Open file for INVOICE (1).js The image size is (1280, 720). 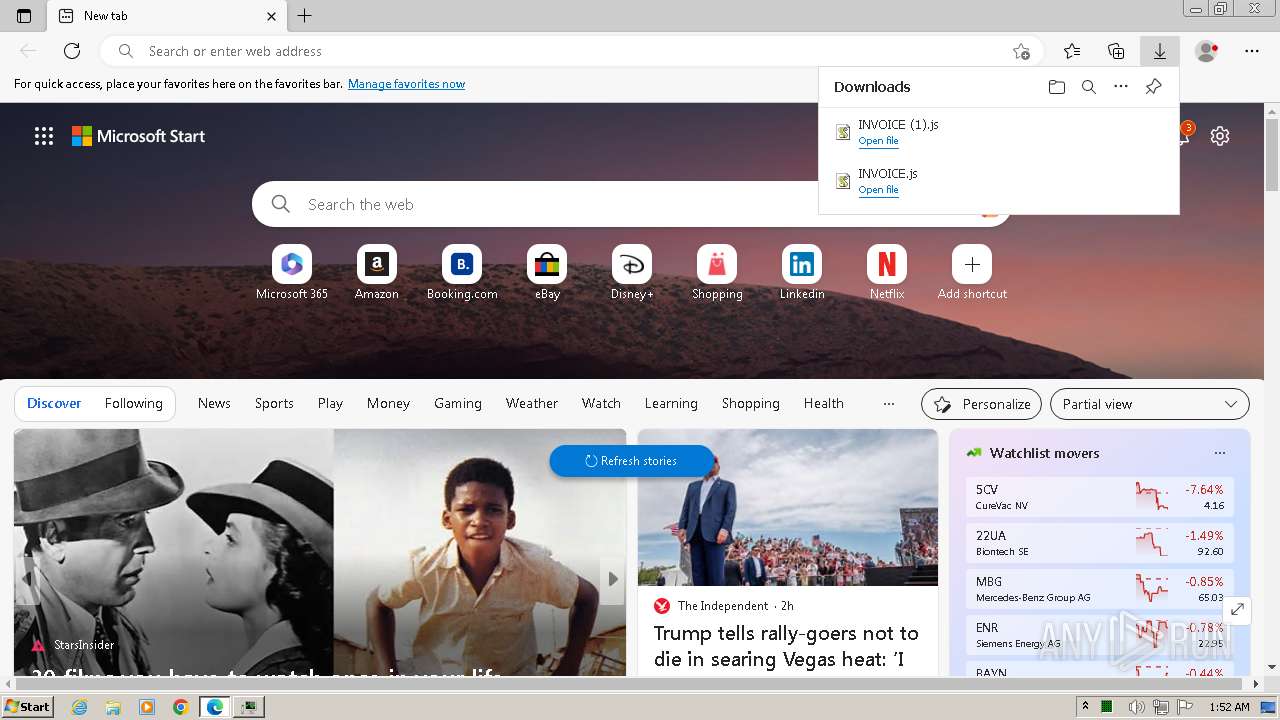coord(878,141)
